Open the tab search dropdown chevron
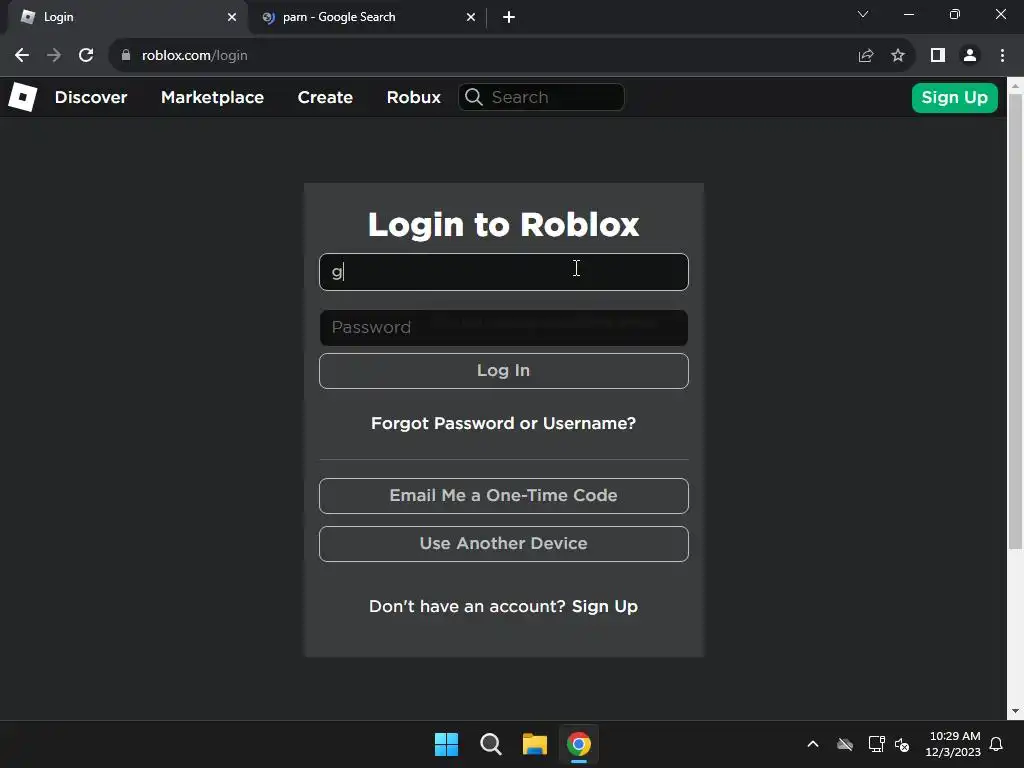The height and width of the screenshot is (768, 1024). (863, 14)
